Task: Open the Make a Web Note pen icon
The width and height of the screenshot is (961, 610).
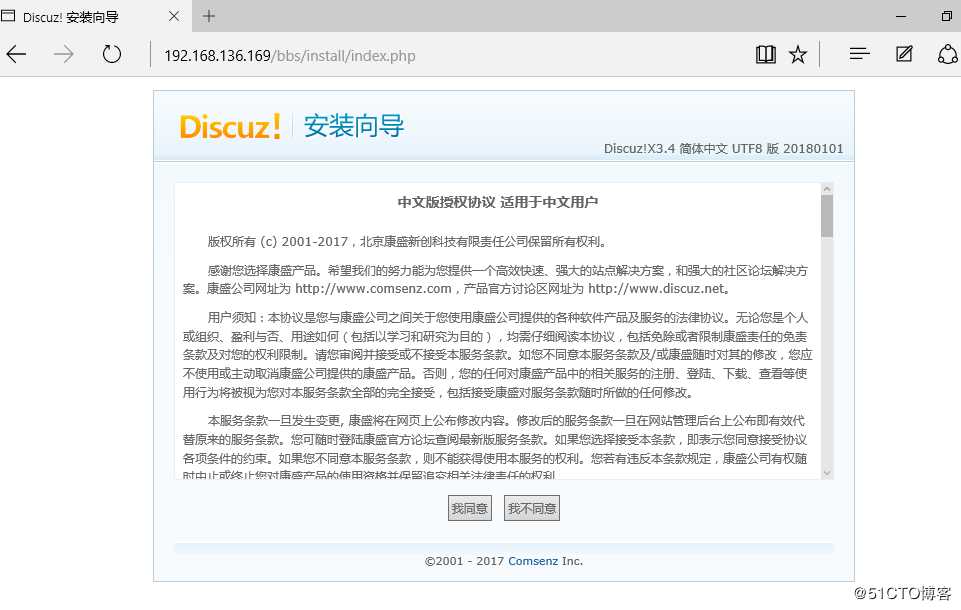Action: (x=904, y=55)
